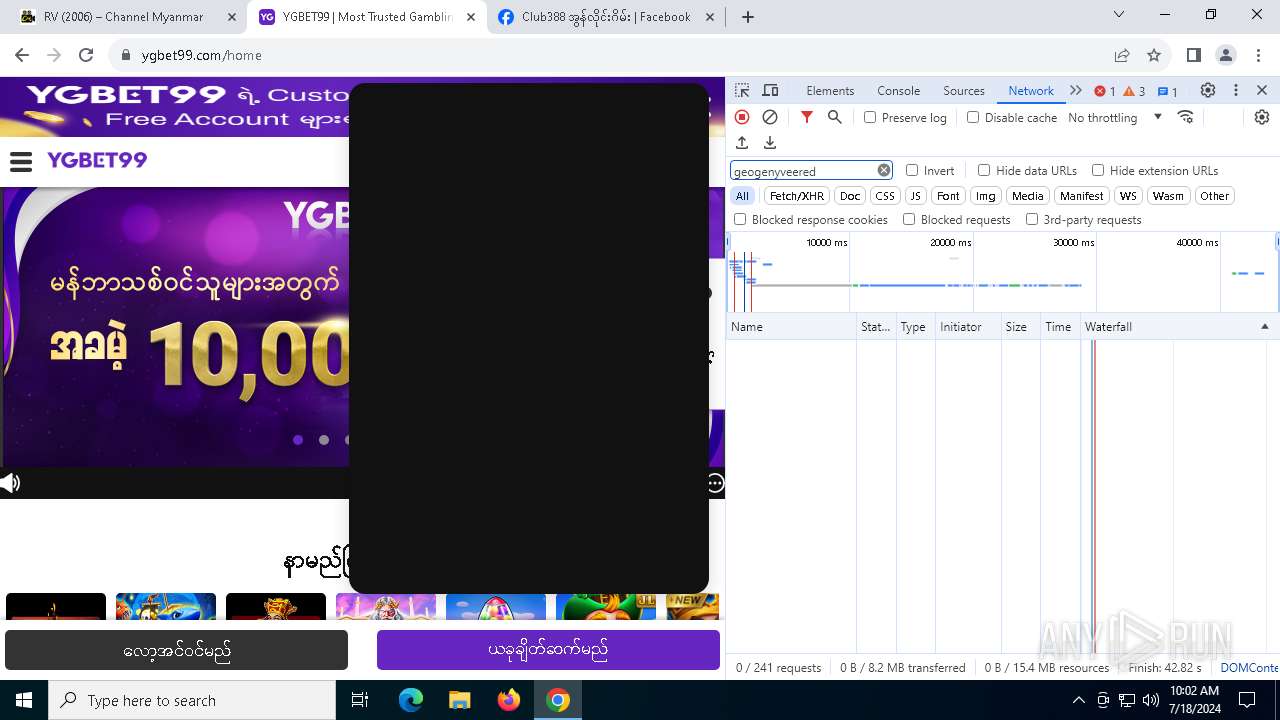Open DevTools three-dot customize menu

pos(1236,90)
